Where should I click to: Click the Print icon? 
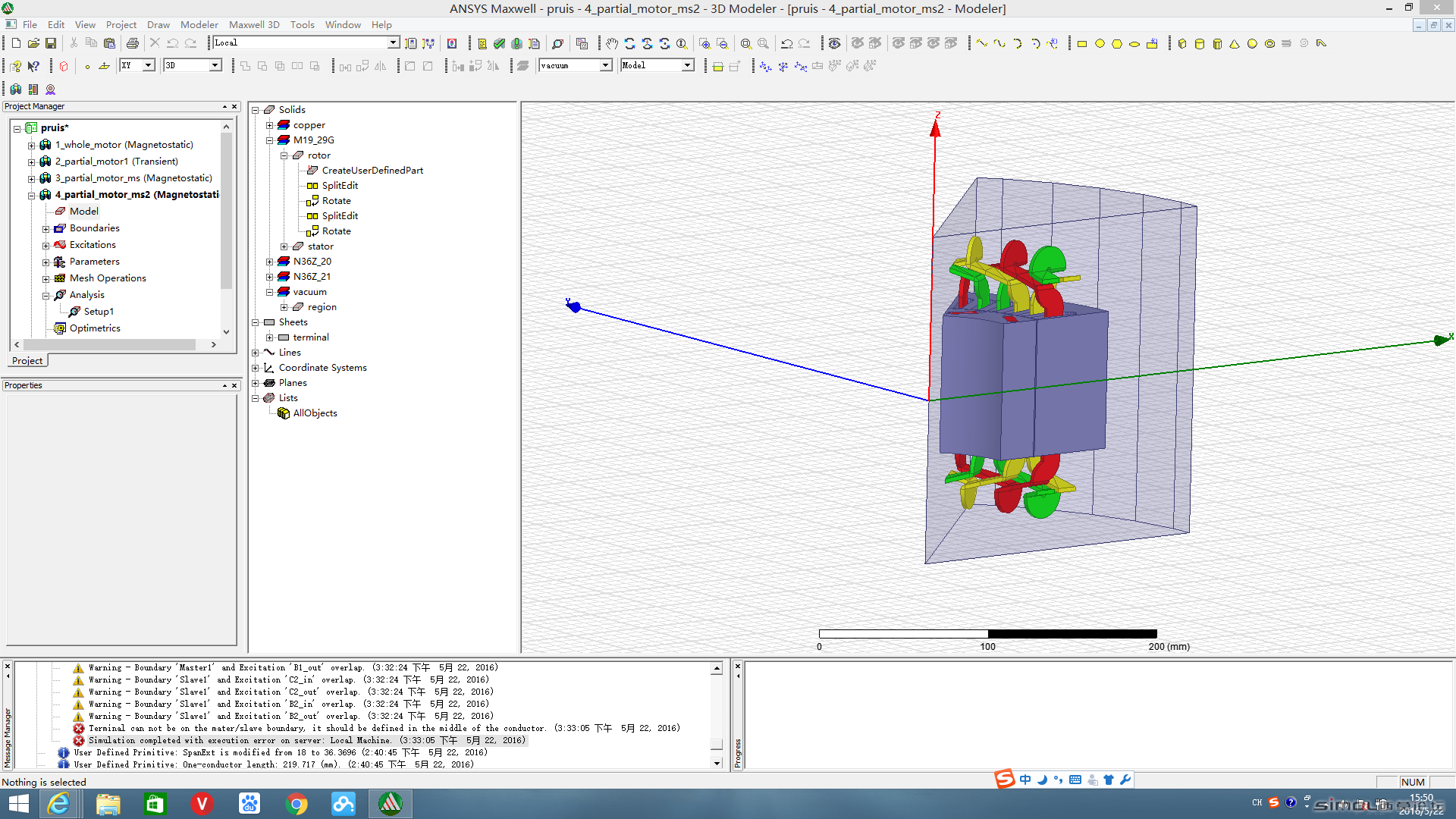133,43
